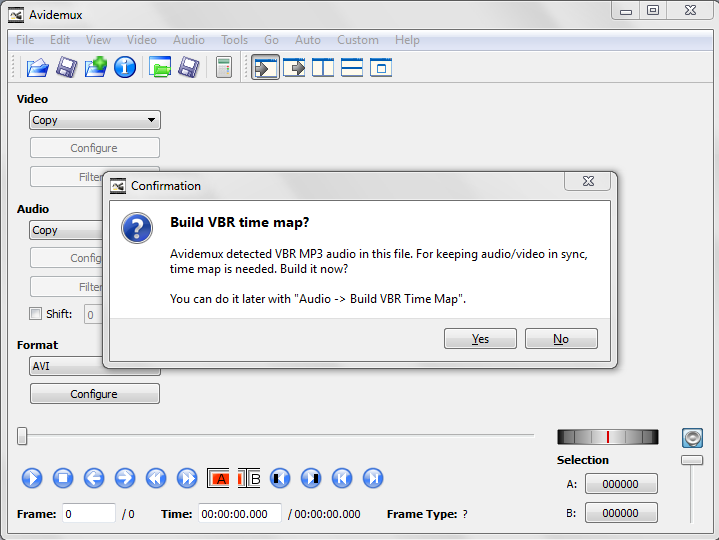Viewport: 719px width, 540px height.
Task: Seek to previous black frame
Action: point(280,478)
